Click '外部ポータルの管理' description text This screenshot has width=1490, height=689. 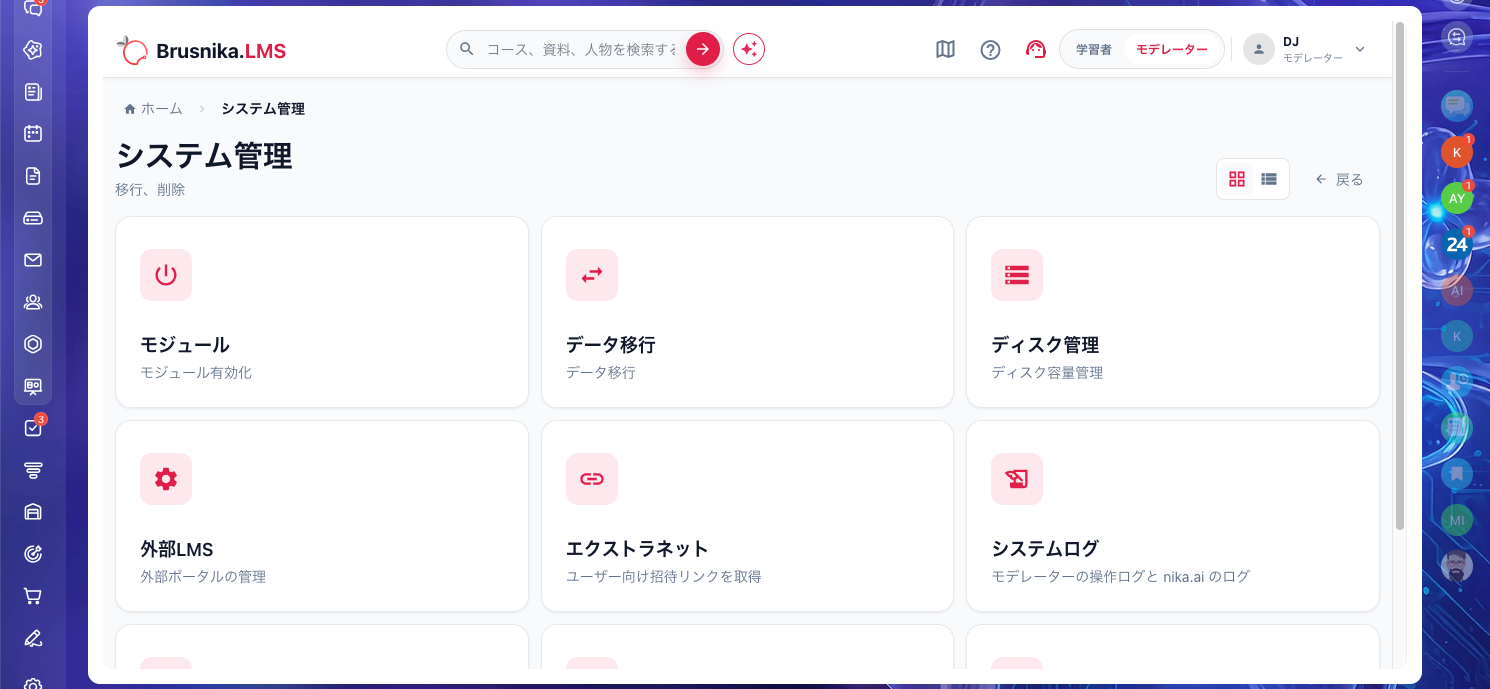coord(203,577)
